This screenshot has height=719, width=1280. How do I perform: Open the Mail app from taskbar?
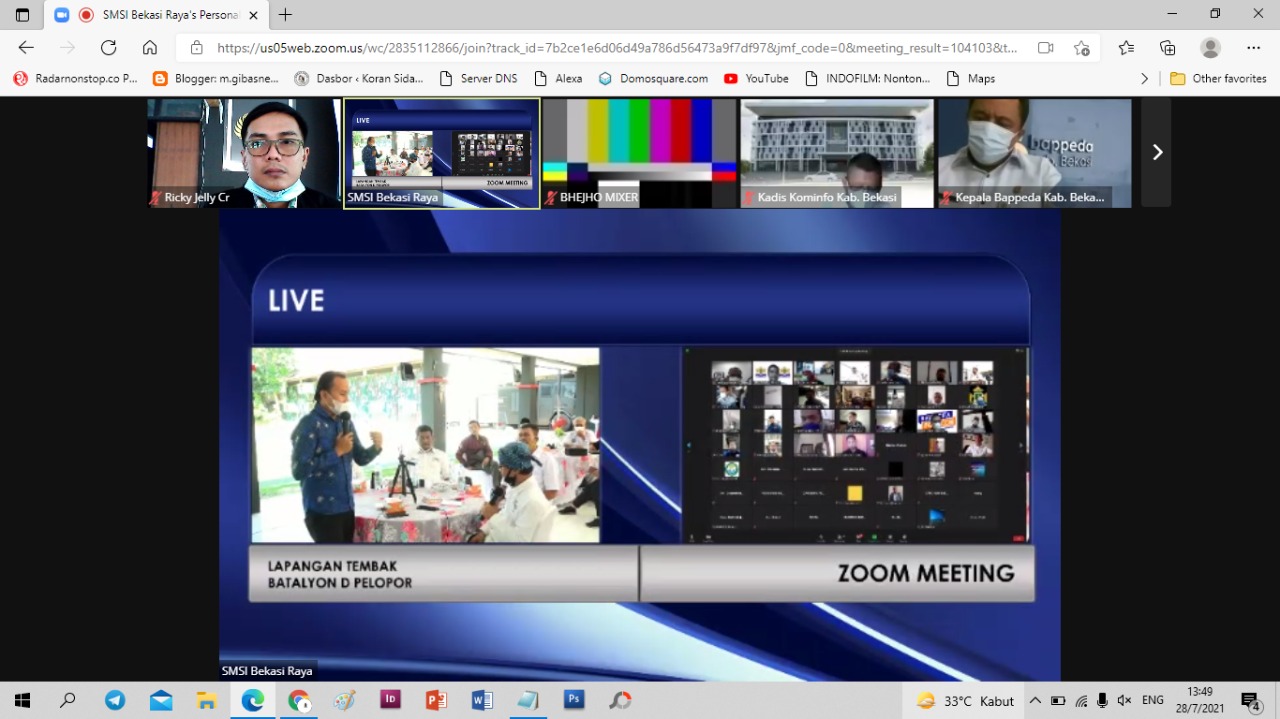click(x=161, y=700)
